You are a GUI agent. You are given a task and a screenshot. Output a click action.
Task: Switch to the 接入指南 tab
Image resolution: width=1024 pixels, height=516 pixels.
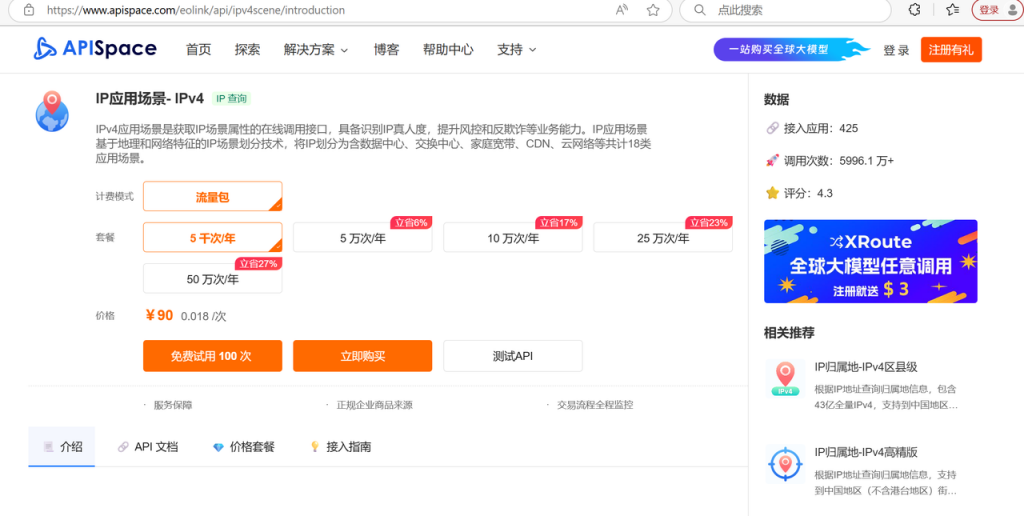click(340, 447)
